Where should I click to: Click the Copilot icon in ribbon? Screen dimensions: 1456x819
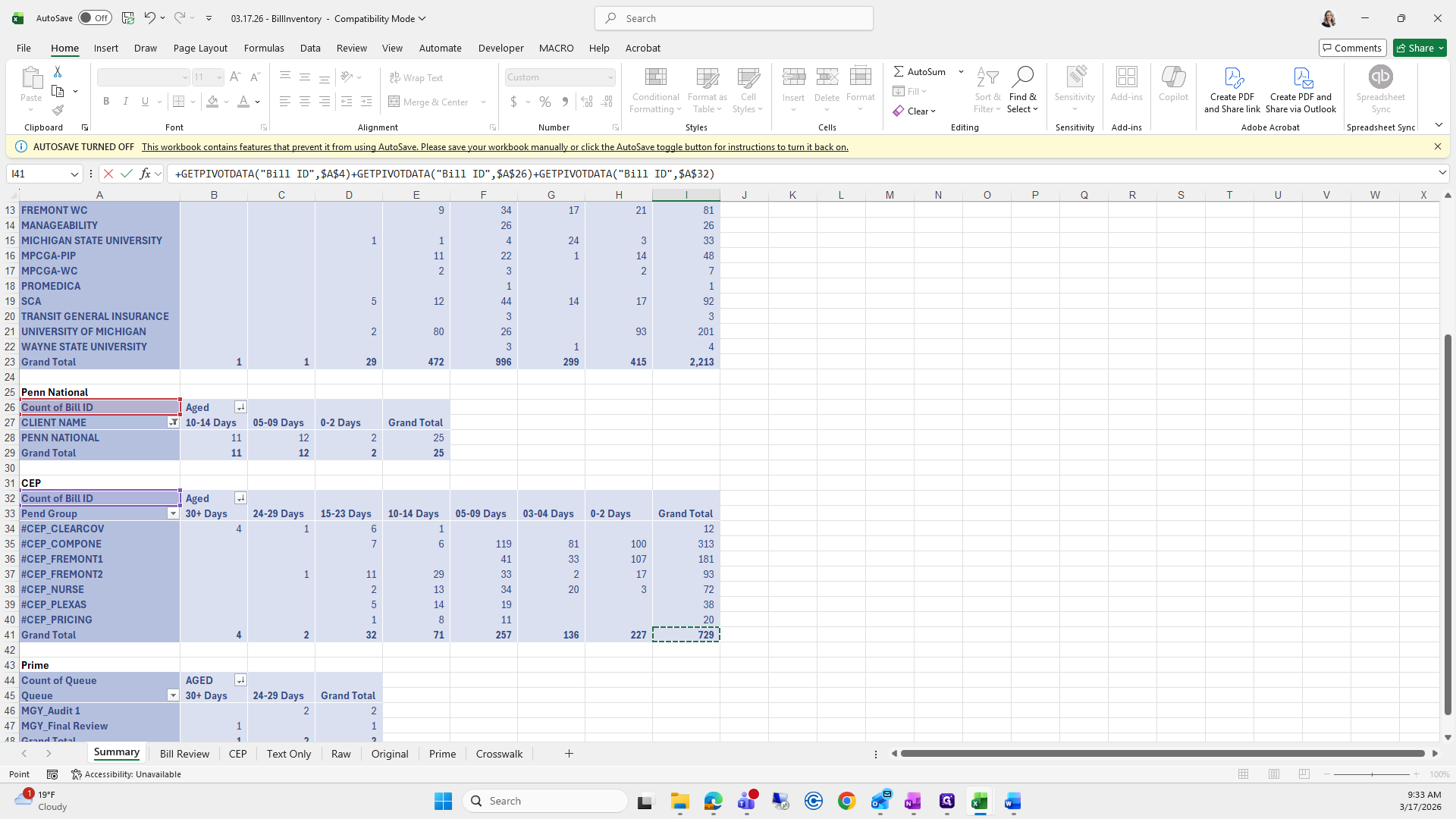[1173, 77]
